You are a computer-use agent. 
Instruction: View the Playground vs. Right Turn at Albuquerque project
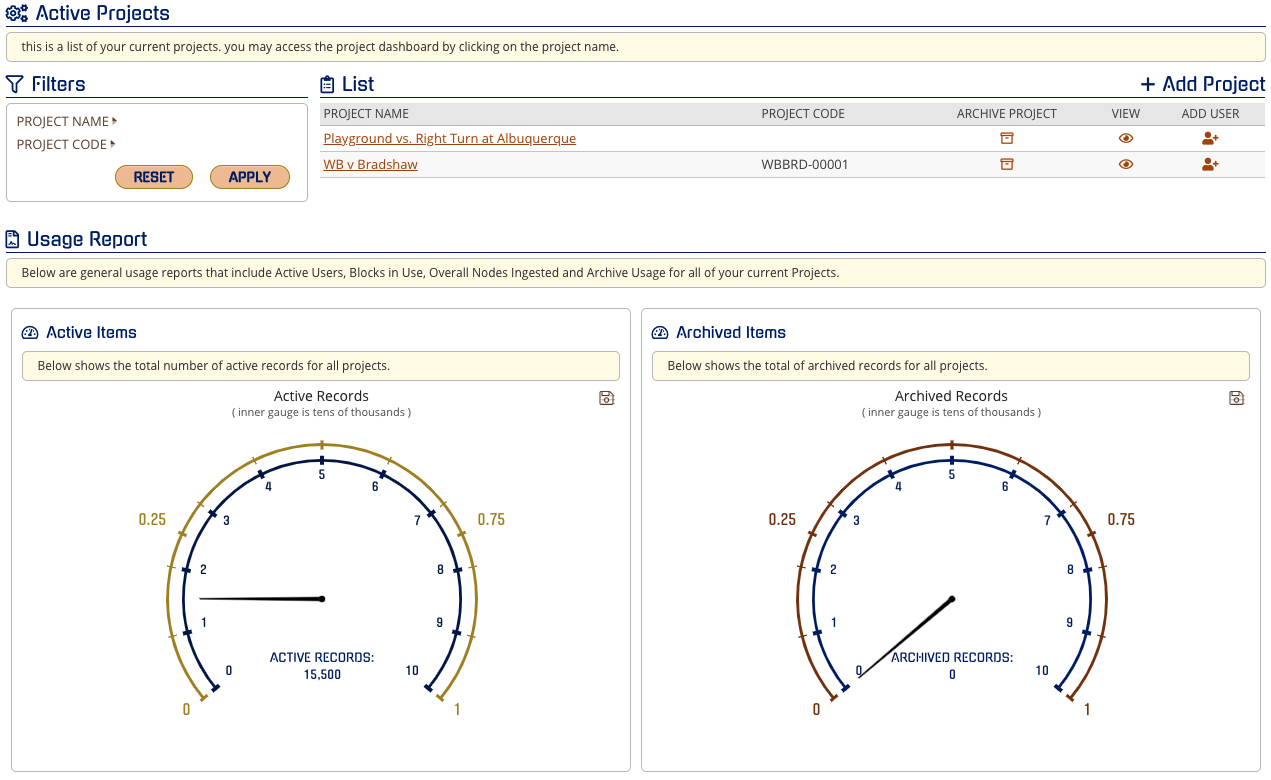pyautogui.click(x=1126, y=138)
